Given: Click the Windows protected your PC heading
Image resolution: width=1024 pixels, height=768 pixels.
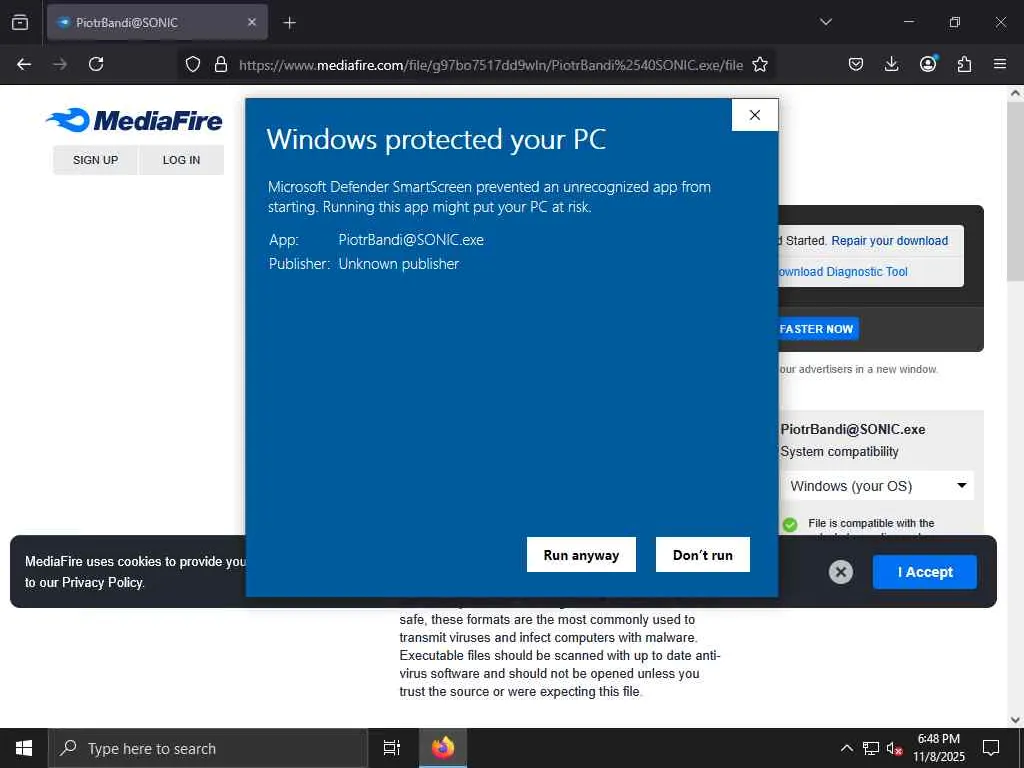Looking at the screenshot, I should (436, 140).
